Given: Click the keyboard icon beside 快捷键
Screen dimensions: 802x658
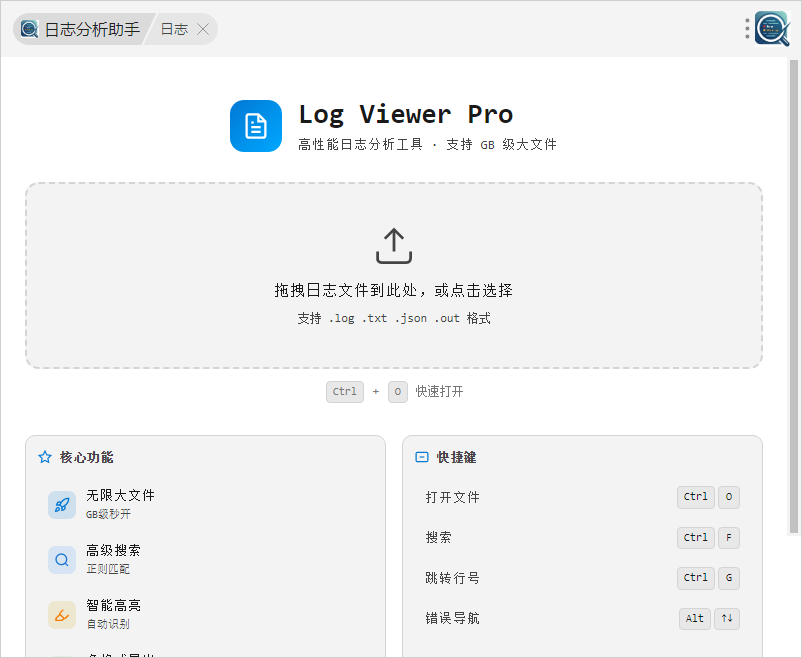Looking at the screenshot, I should coord(422,457).
